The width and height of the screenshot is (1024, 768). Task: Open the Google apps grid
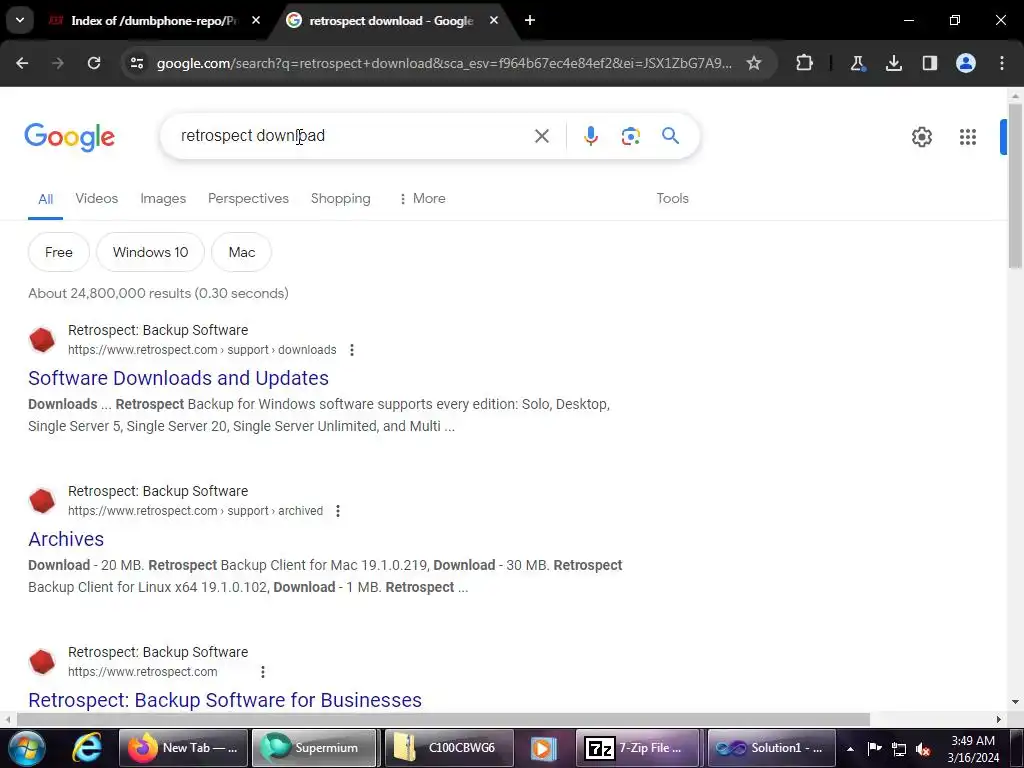(x=968, y=136)
